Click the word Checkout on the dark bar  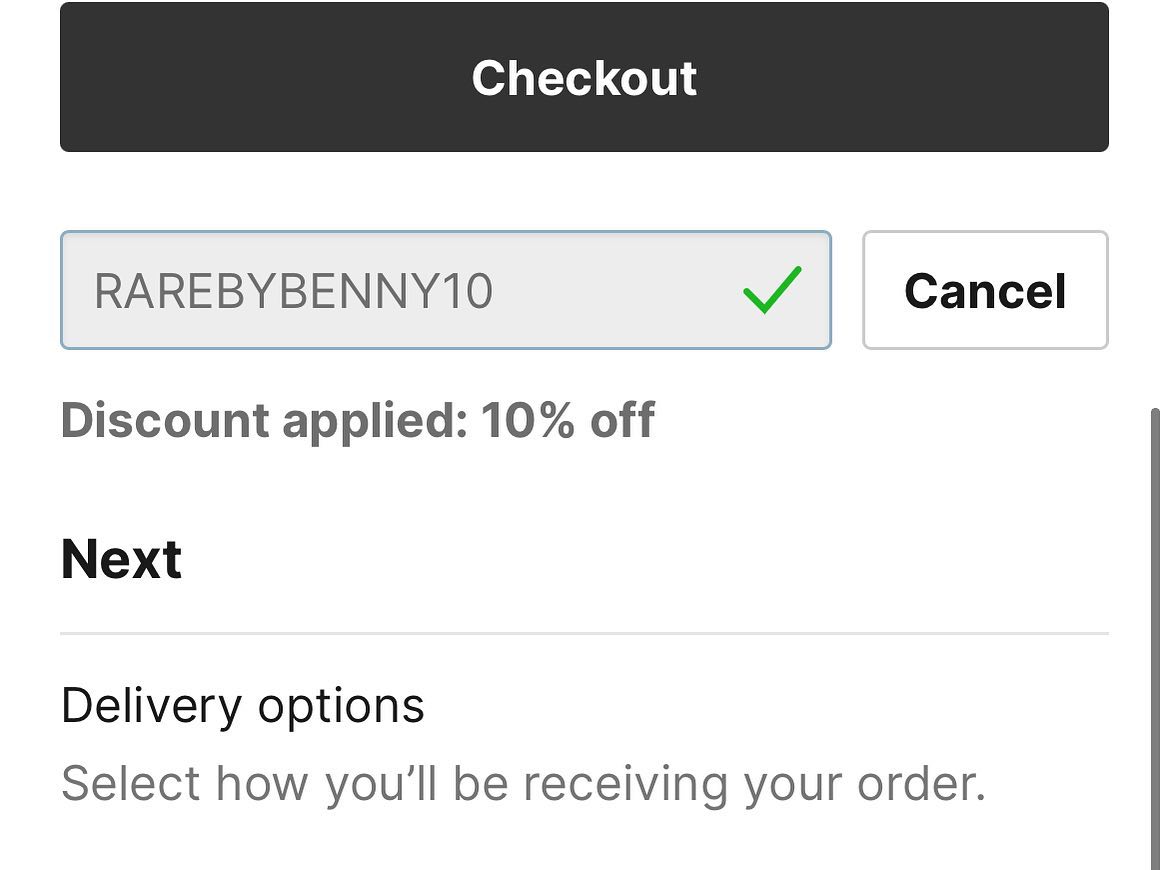tap(584, 78)
